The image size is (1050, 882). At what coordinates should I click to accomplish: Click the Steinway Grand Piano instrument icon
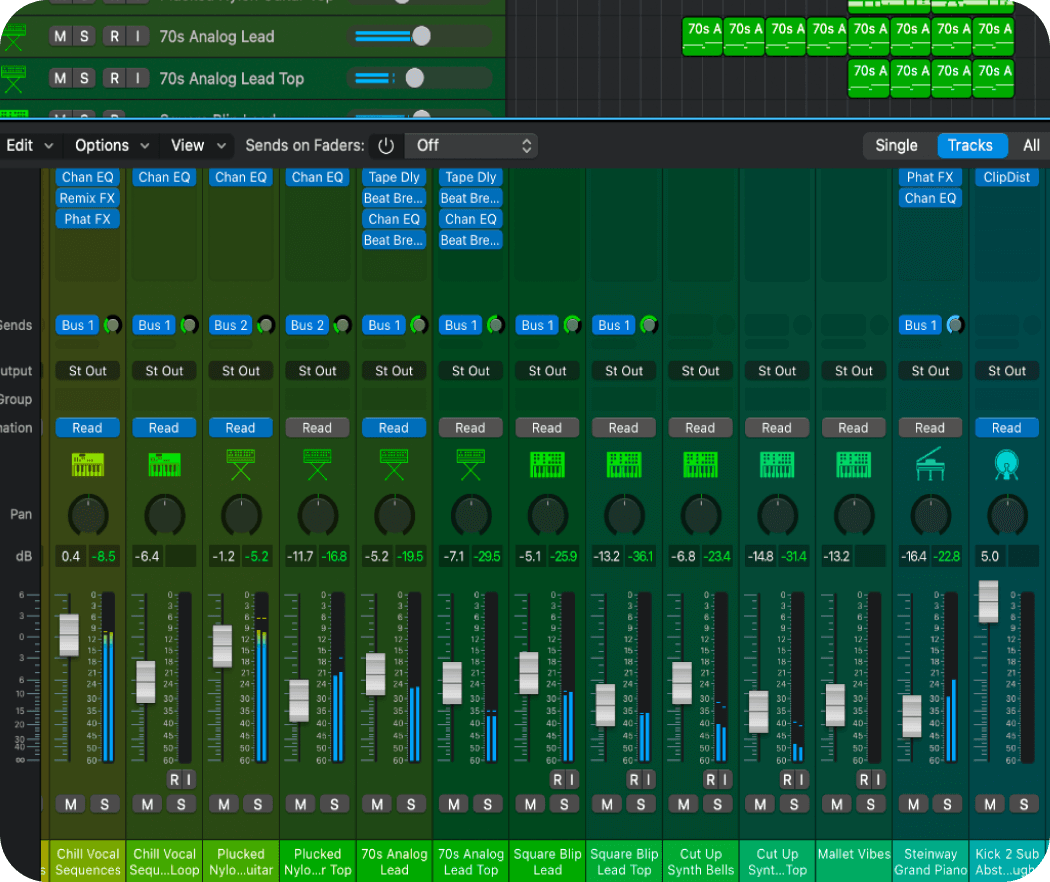[x=930, y=465]
